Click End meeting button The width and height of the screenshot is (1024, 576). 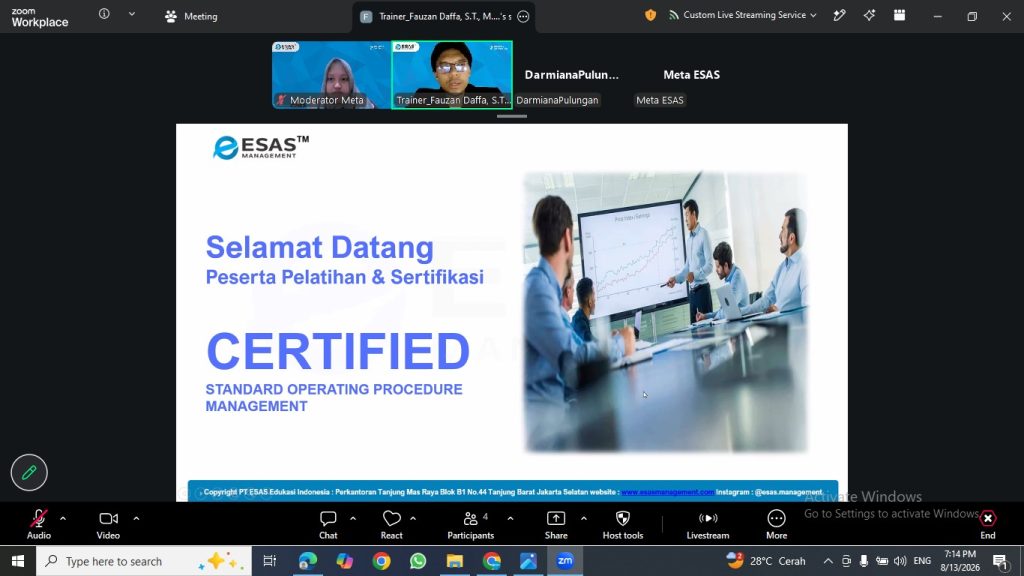[x=987, y=524]
